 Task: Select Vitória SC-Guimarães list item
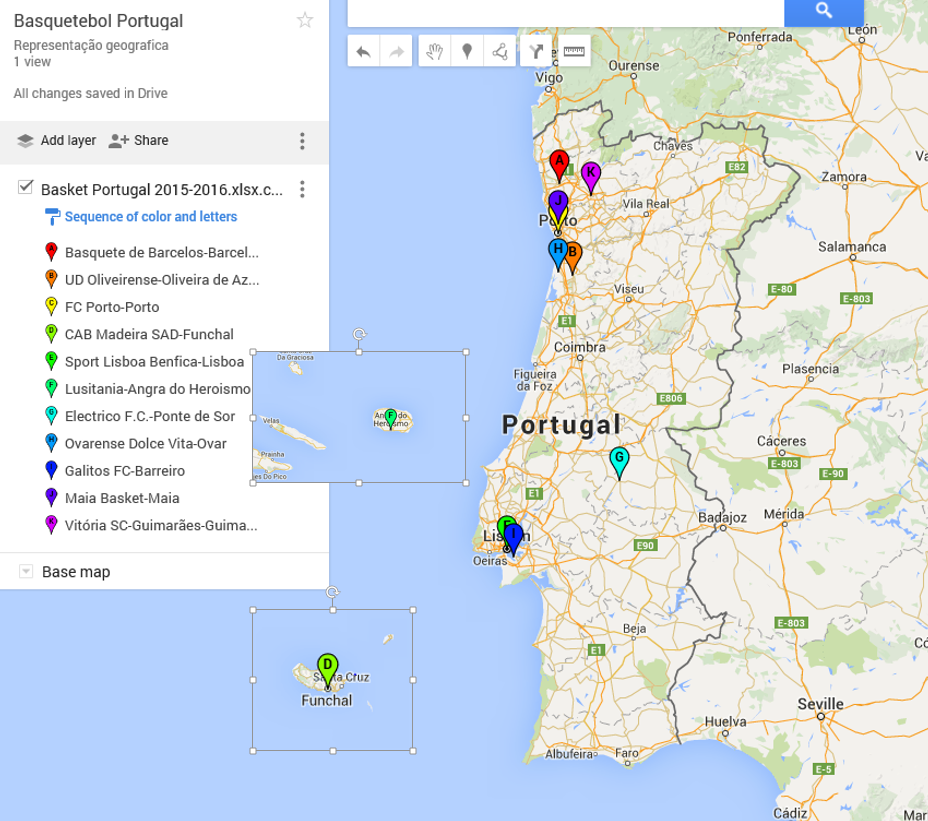161,524
